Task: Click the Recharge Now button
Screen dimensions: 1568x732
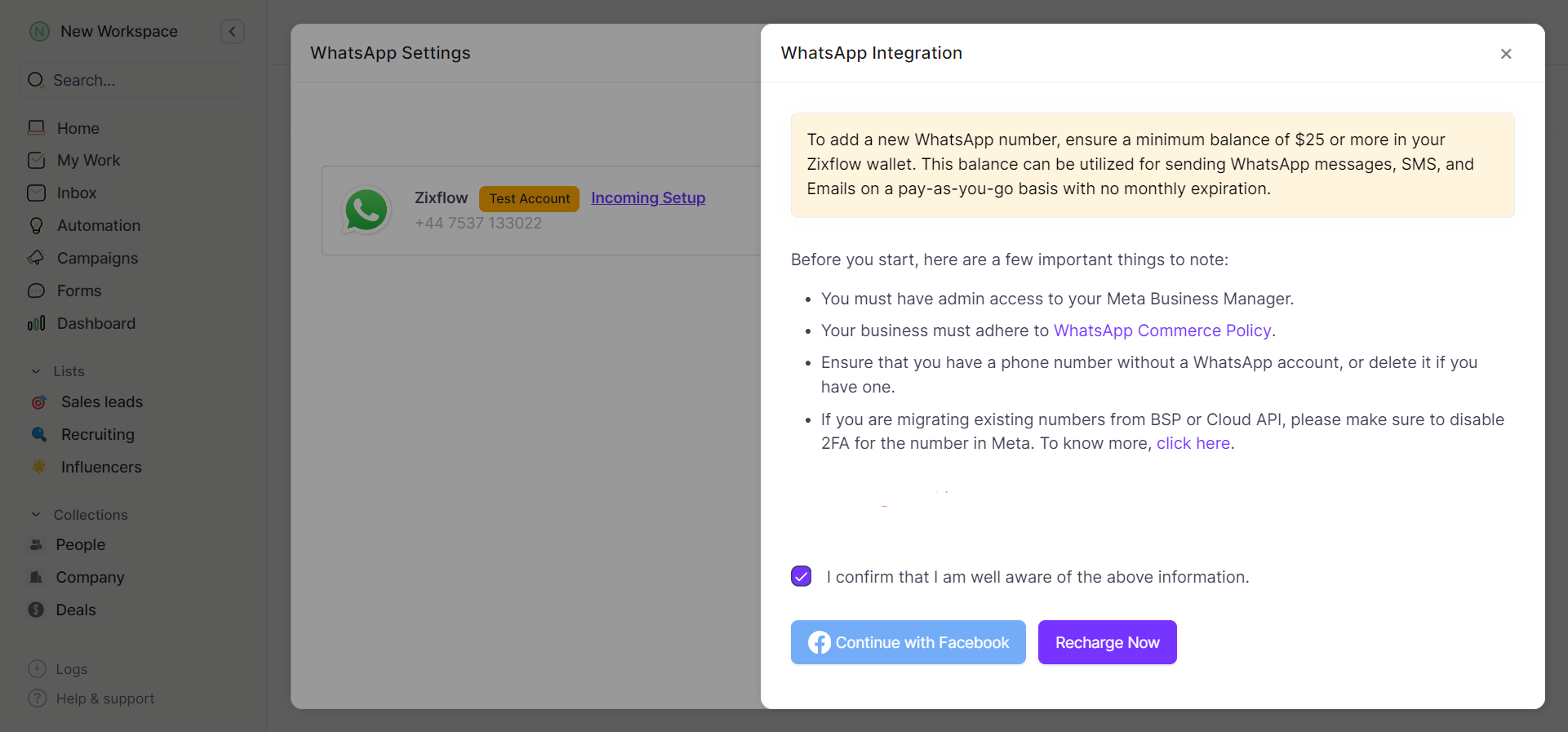Action: pos(1107,642)
